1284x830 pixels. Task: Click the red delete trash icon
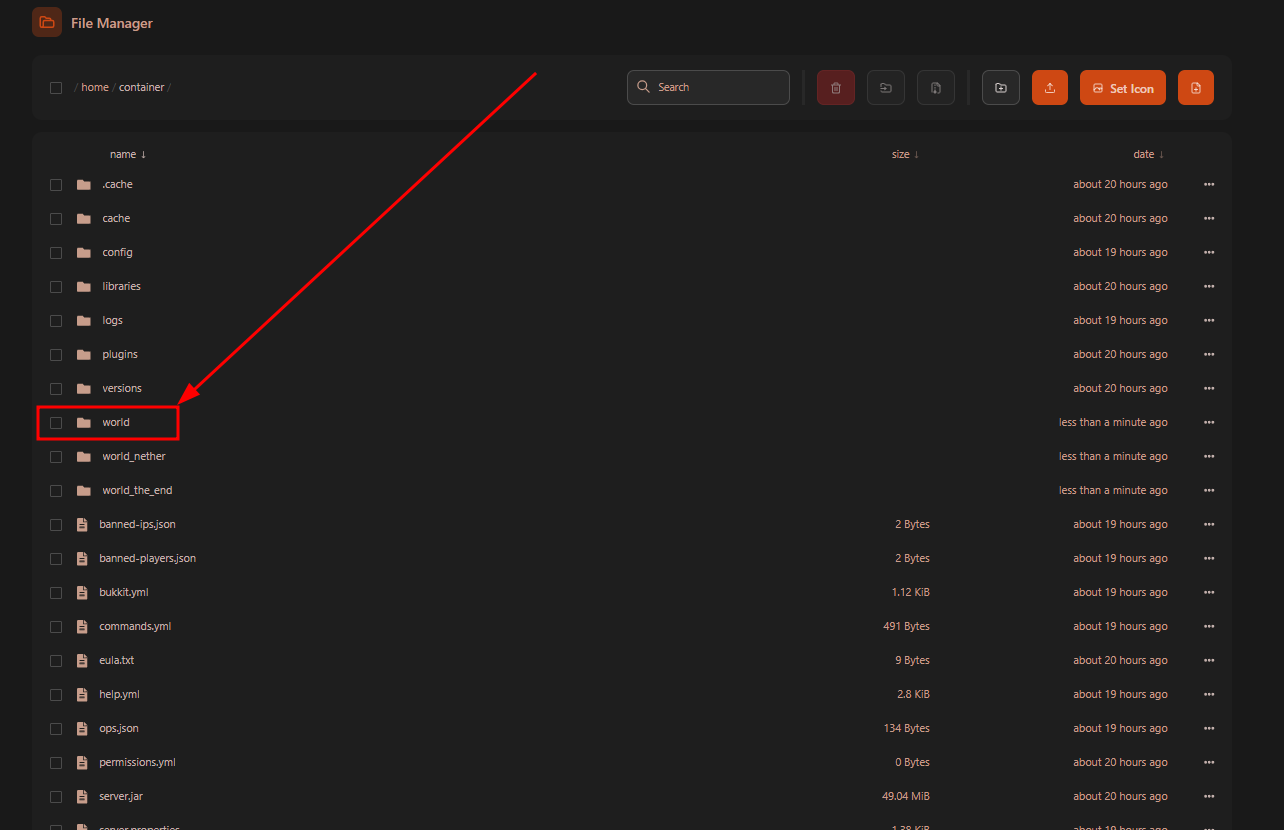[836, 88]
